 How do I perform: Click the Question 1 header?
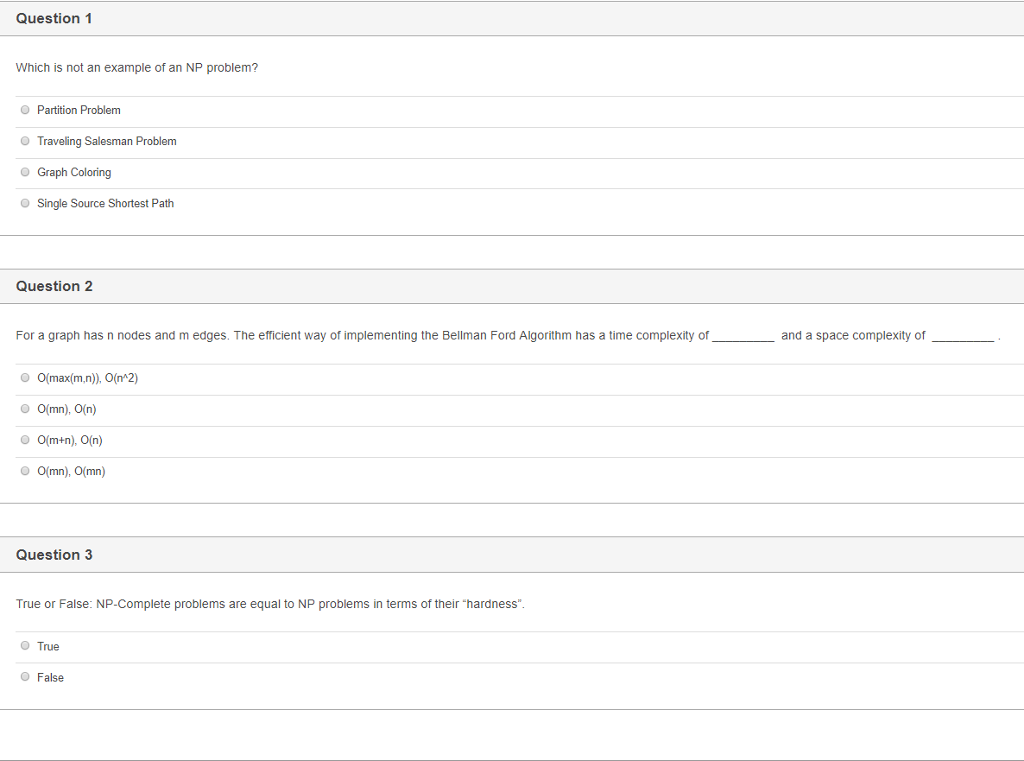point(54,18)
